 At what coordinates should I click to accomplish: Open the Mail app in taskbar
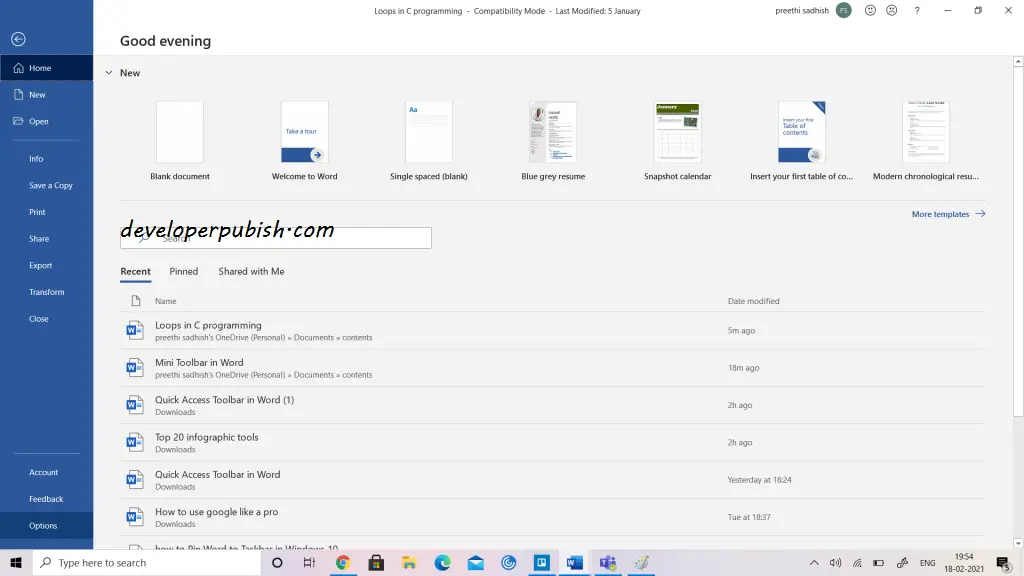[x=475, y=562]
